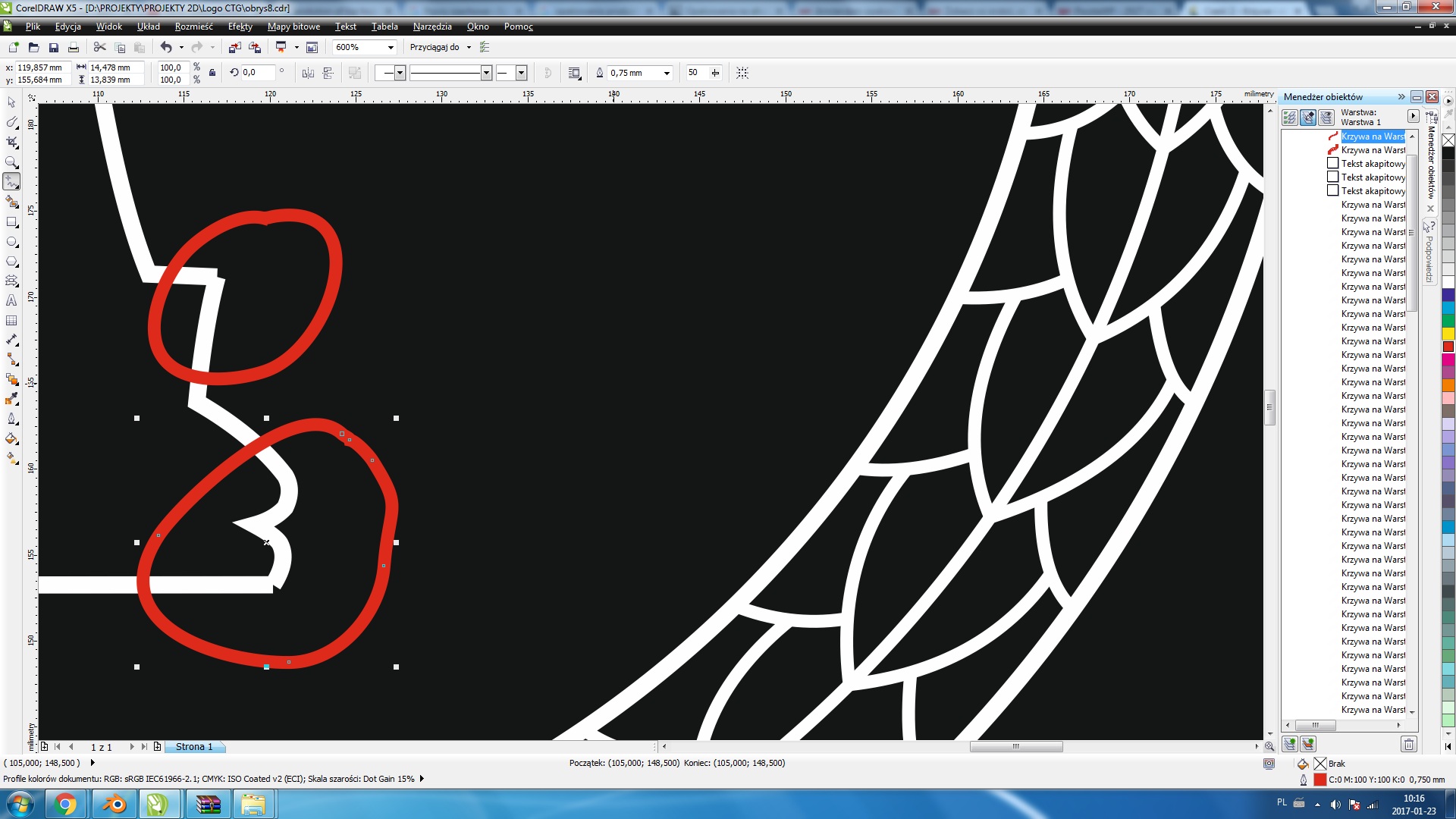Open the 0,75 mm outline width dropdown
This screenshot has width=1456, height=819.
(x=667, y=73)
